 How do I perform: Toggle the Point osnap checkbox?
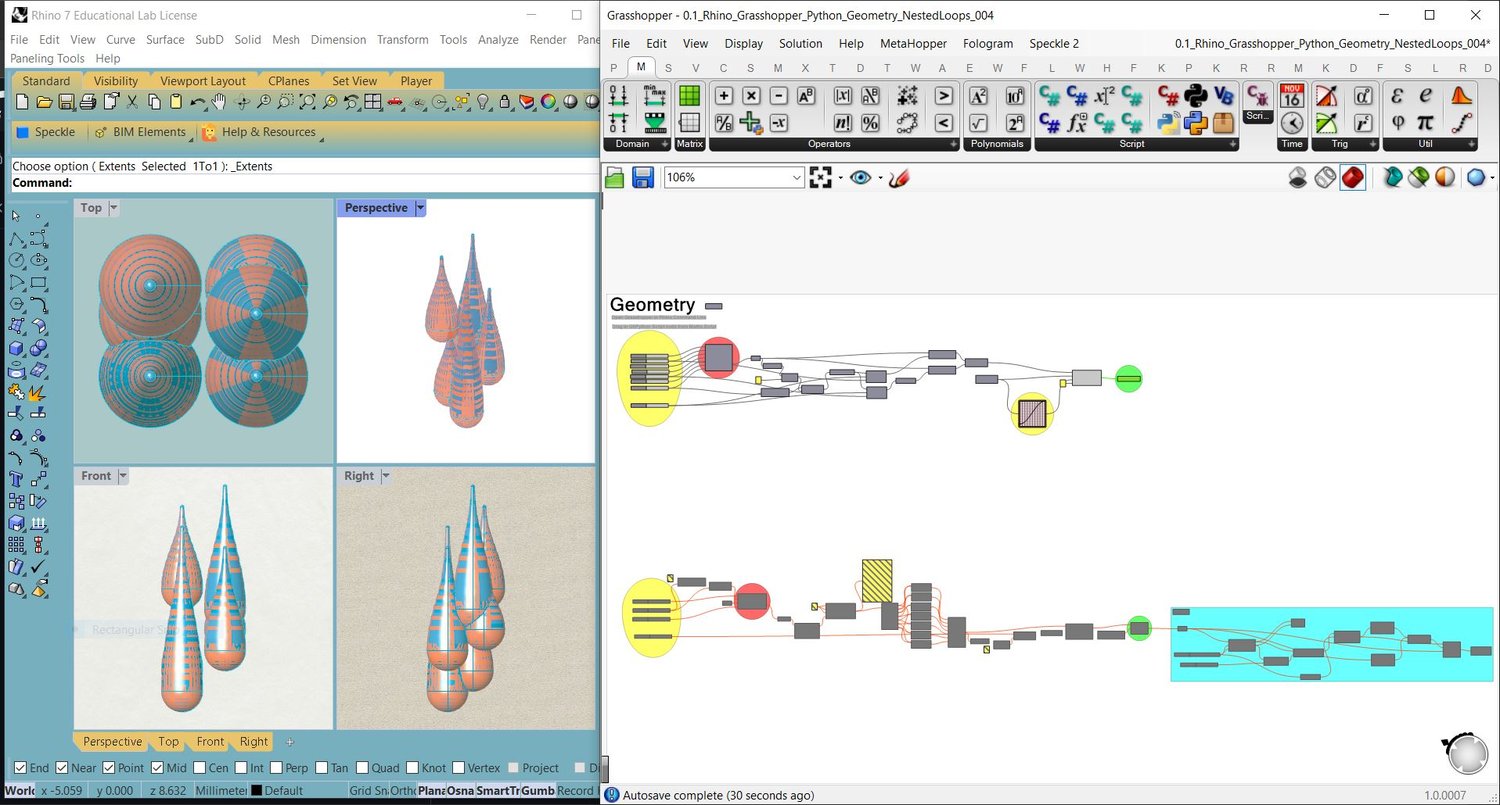109,768
